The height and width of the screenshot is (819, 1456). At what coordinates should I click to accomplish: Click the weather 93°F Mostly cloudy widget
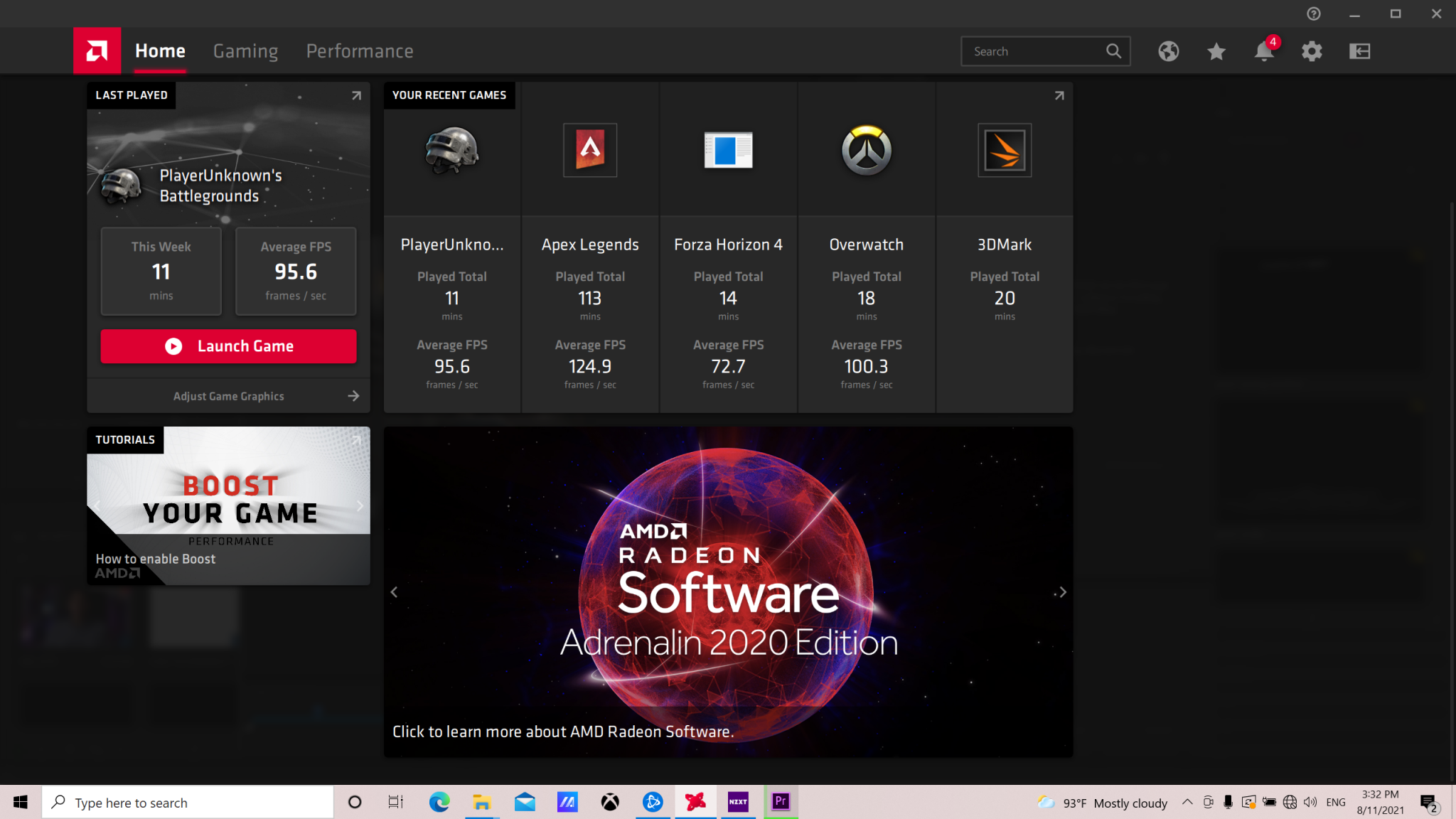tap(1102, 803)
